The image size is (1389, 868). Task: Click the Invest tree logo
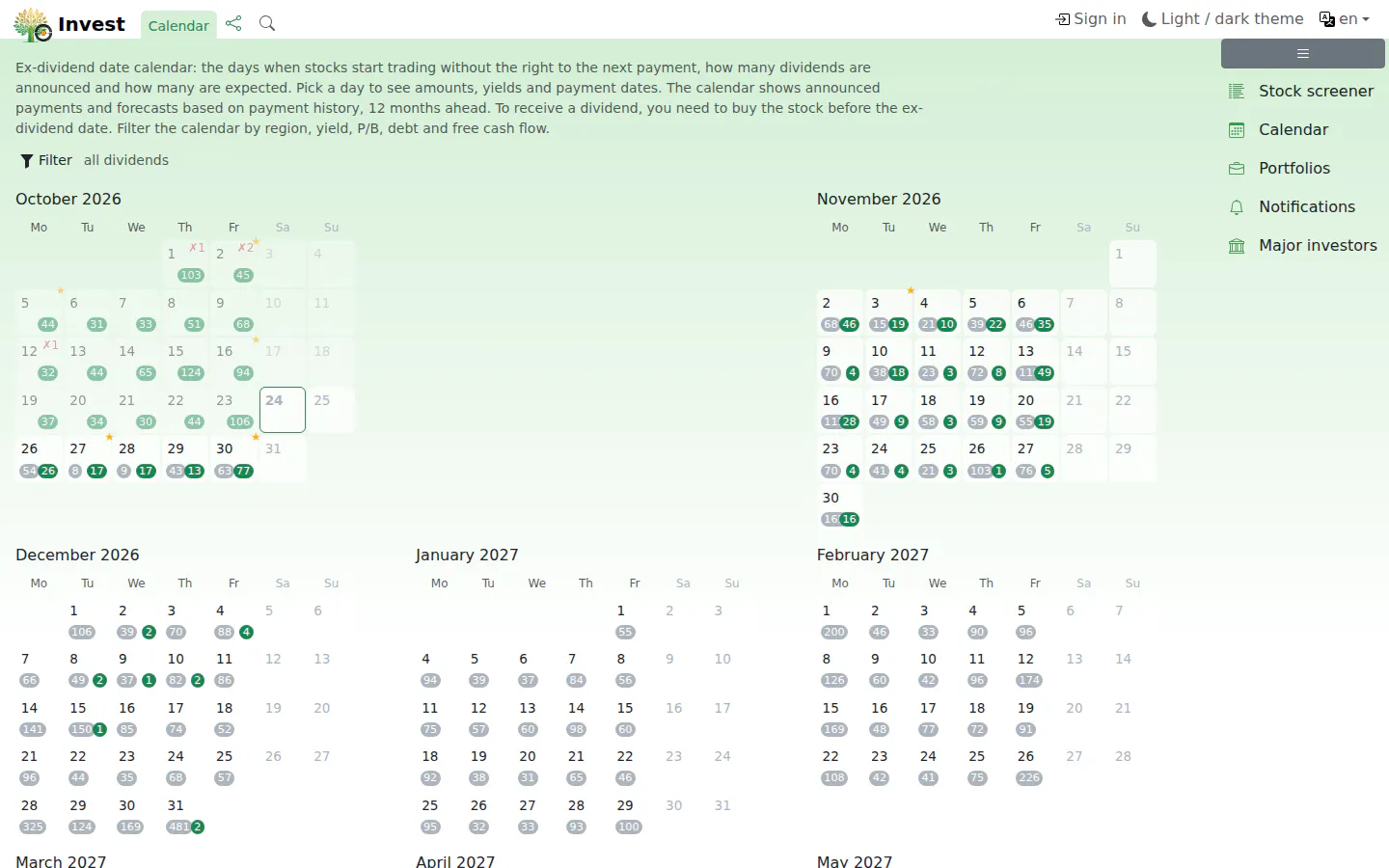click(33, 24)
